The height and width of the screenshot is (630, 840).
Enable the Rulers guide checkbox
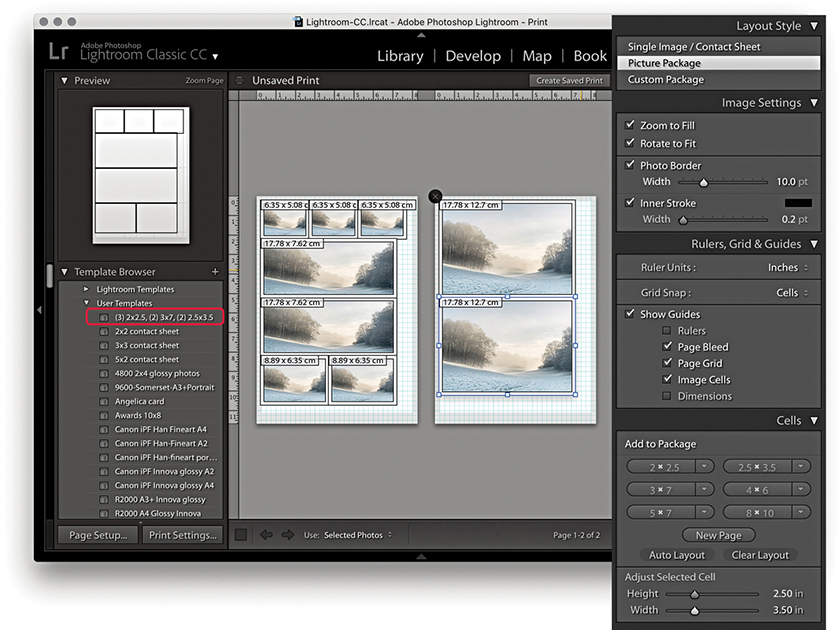click(667, 331)
